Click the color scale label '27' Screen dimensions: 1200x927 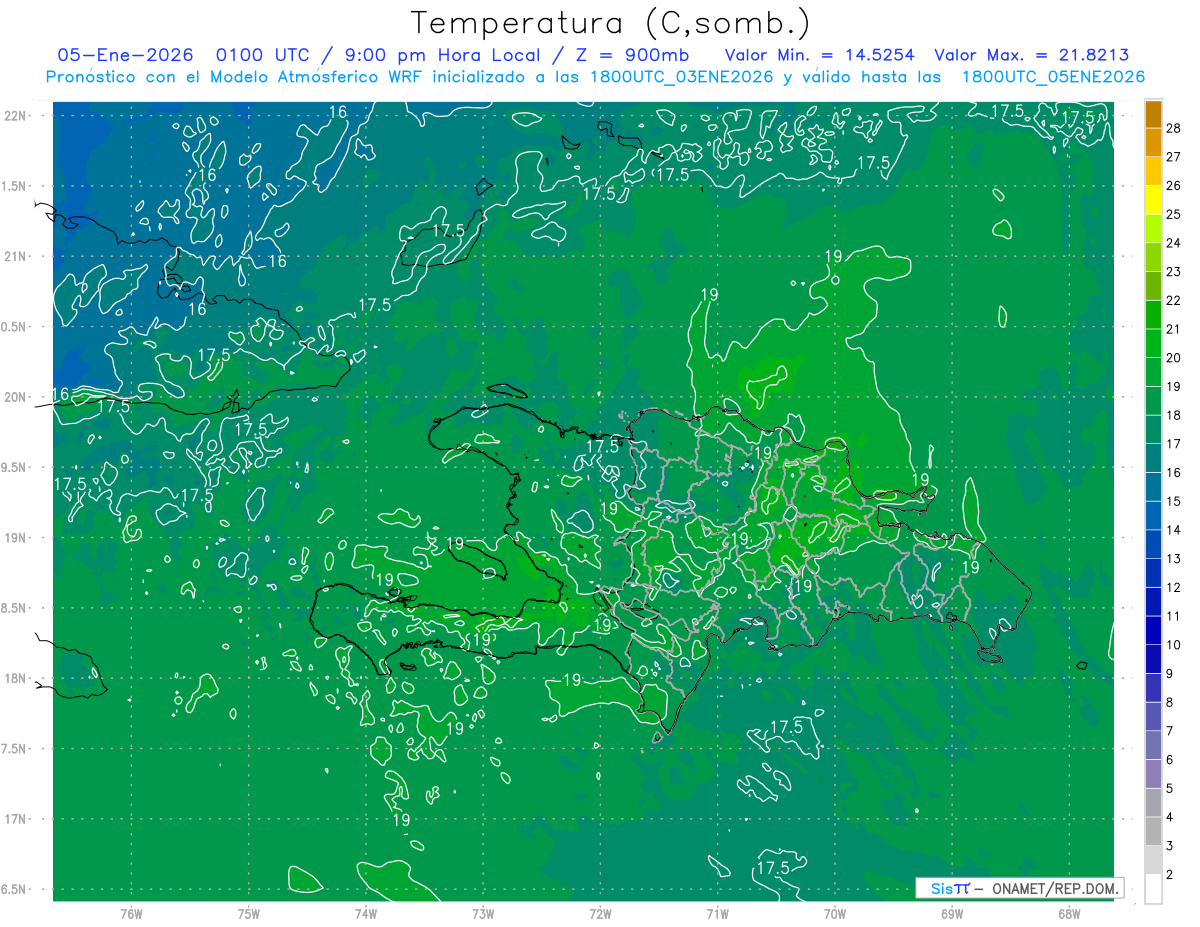(x=1174, y=157)
